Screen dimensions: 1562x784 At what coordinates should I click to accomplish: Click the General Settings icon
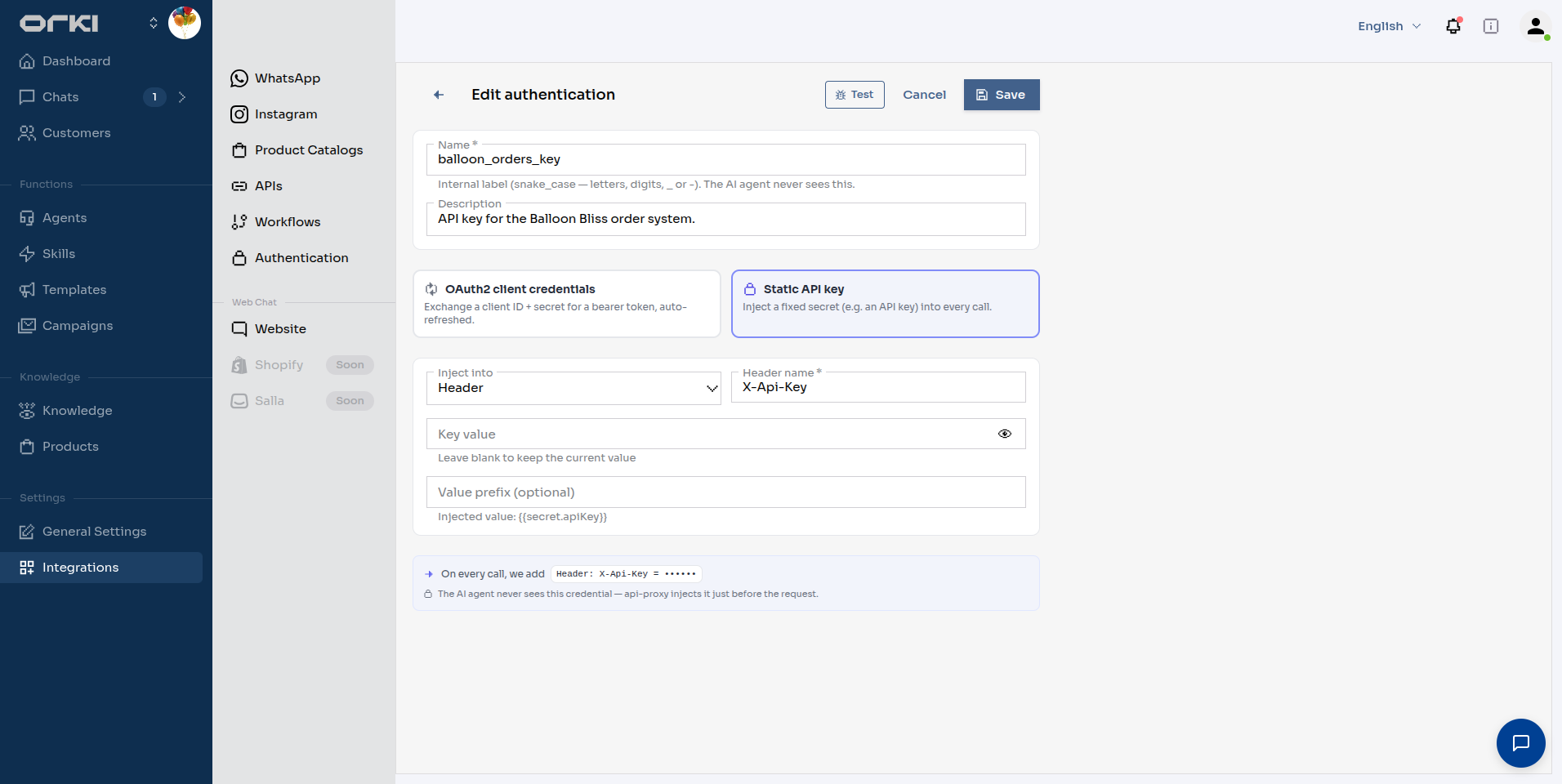27,532
